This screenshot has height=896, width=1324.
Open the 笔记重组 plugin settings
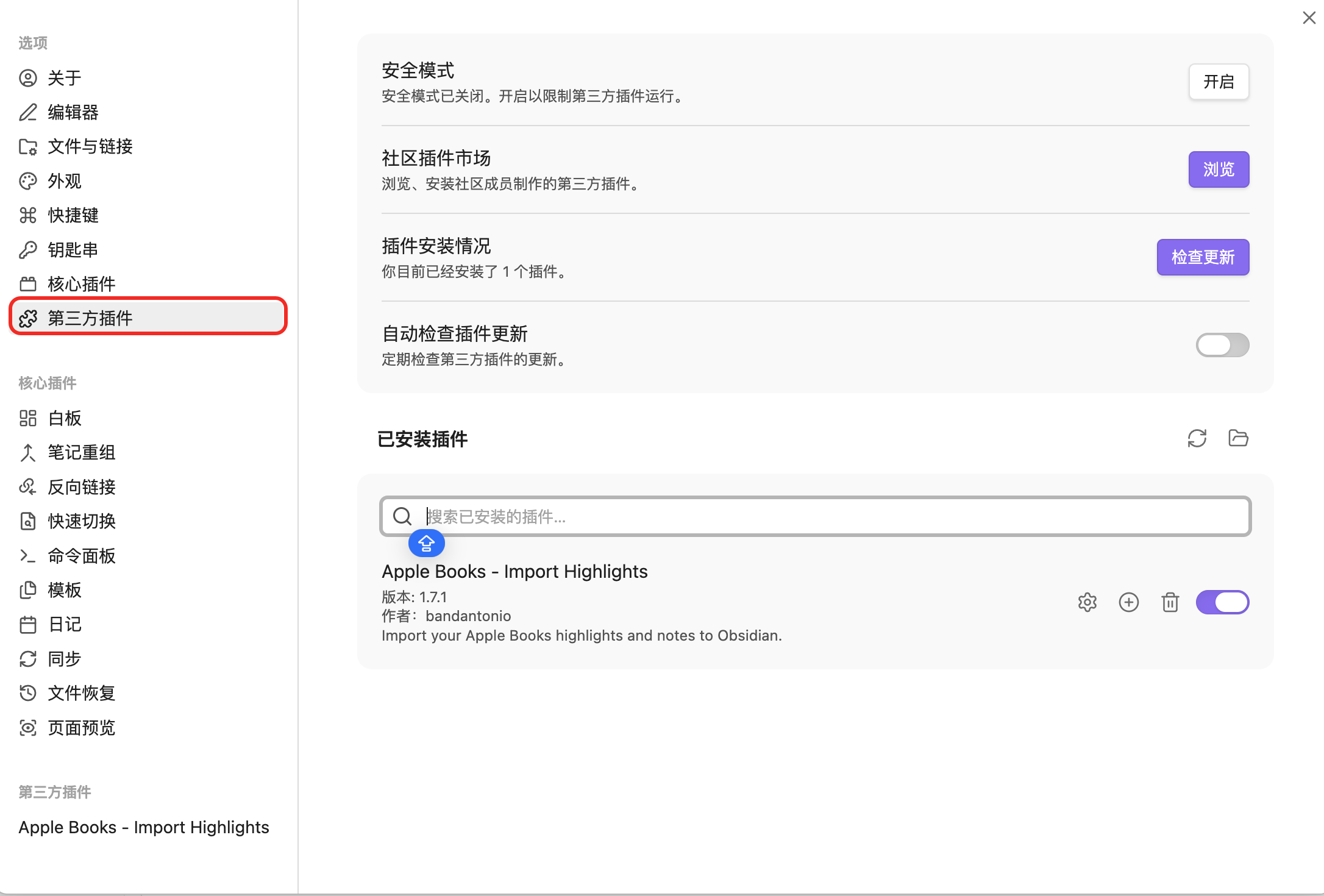[x=148, y=452]
